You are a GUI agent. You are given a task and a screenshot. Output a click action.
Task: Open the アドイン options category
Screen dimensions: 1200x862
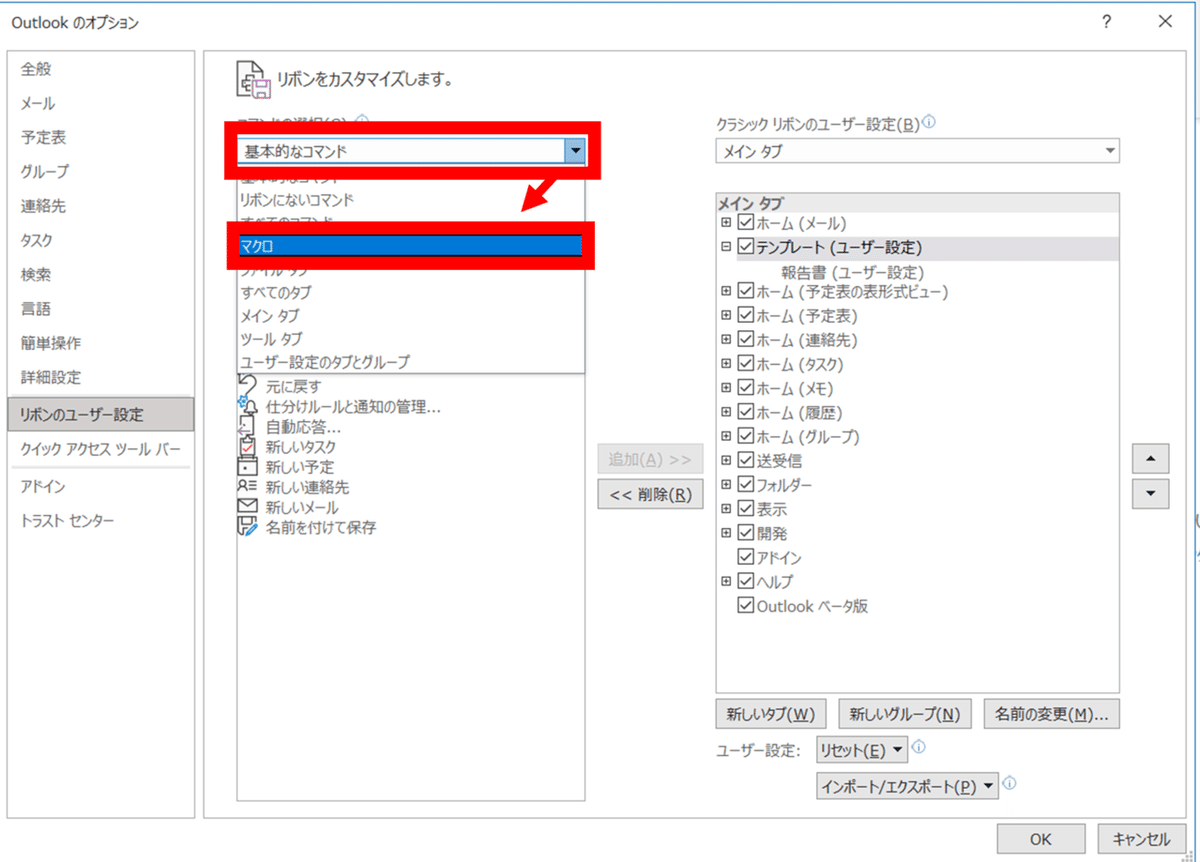coord(100,486)
